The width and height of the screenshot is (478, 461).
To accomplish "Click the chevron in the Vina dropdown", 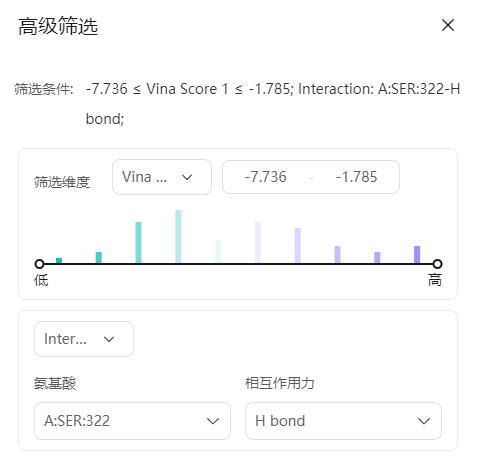I will (x=187, y=177).
